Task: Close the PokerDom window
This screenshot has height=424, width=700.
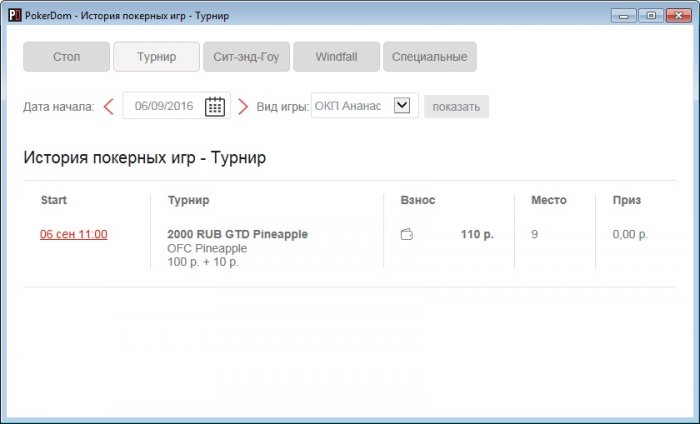Action: [x=679, y=16]
